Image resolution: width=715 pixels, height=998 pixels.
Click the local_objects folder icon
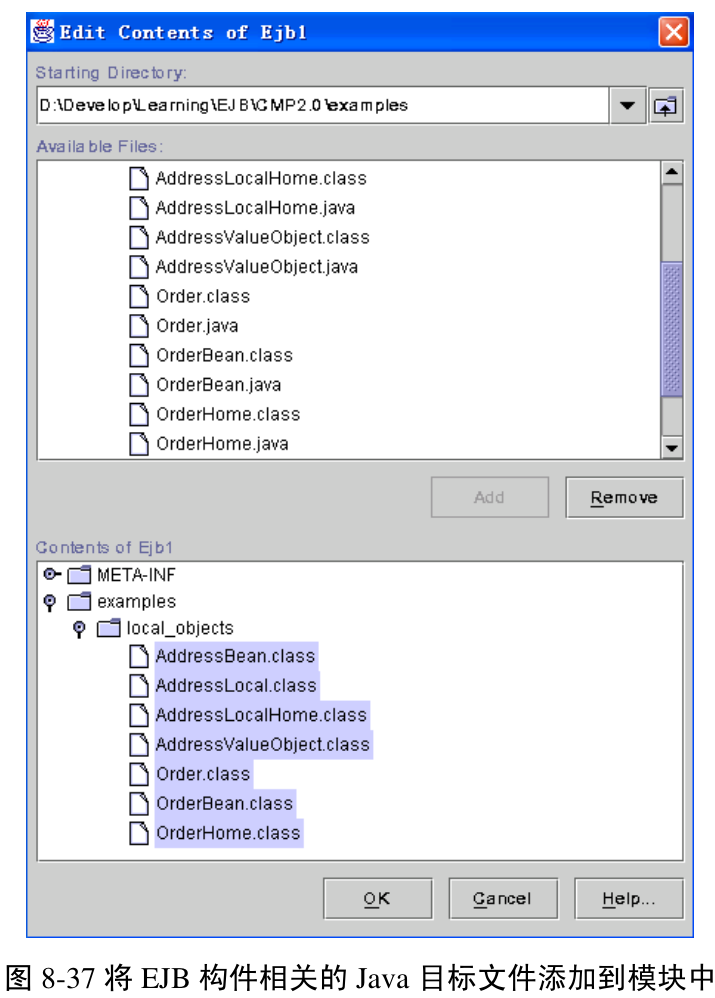pos(109,628)
